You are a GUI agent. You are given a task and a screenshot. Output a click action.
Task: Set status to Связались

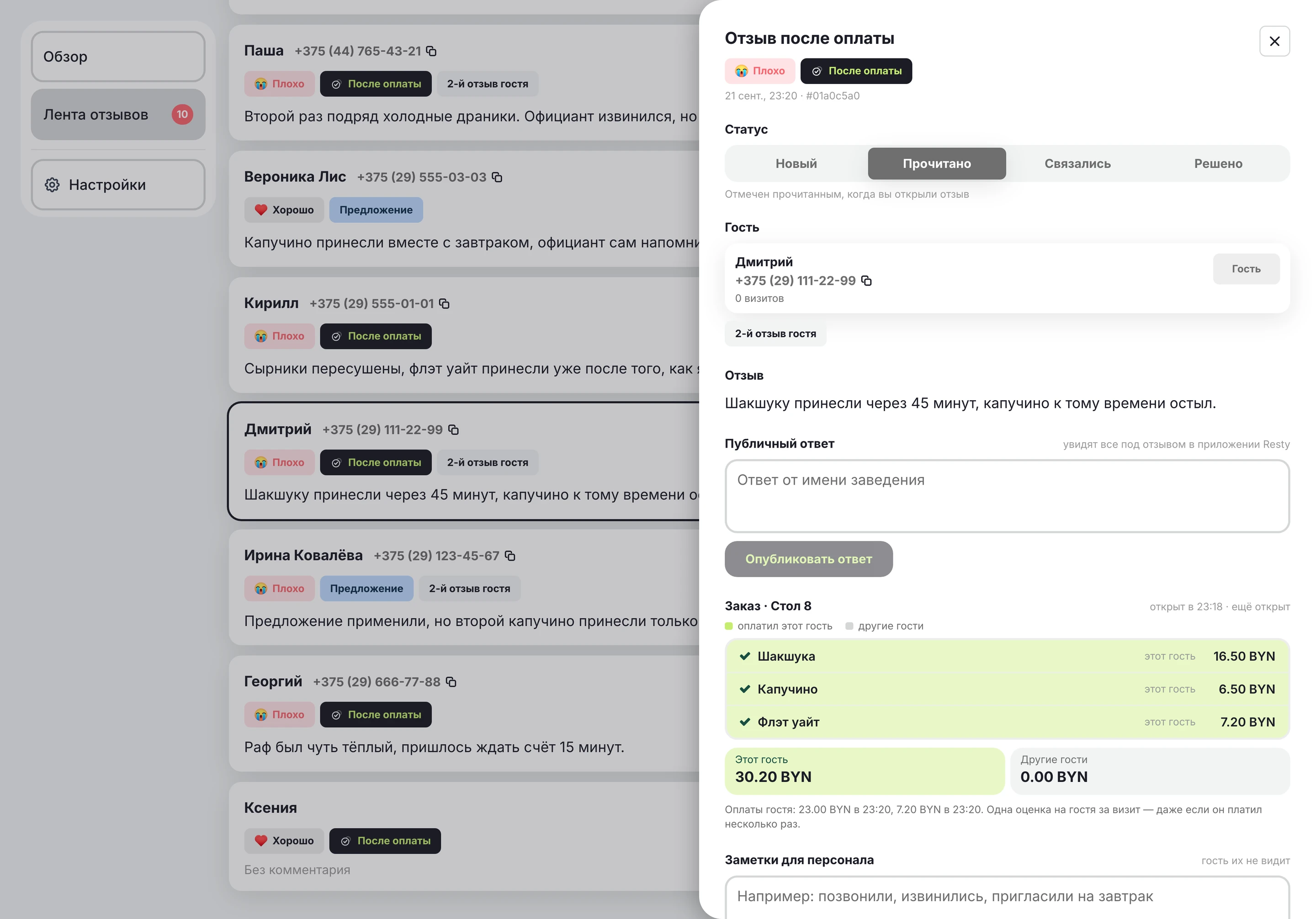[1077, 163]
